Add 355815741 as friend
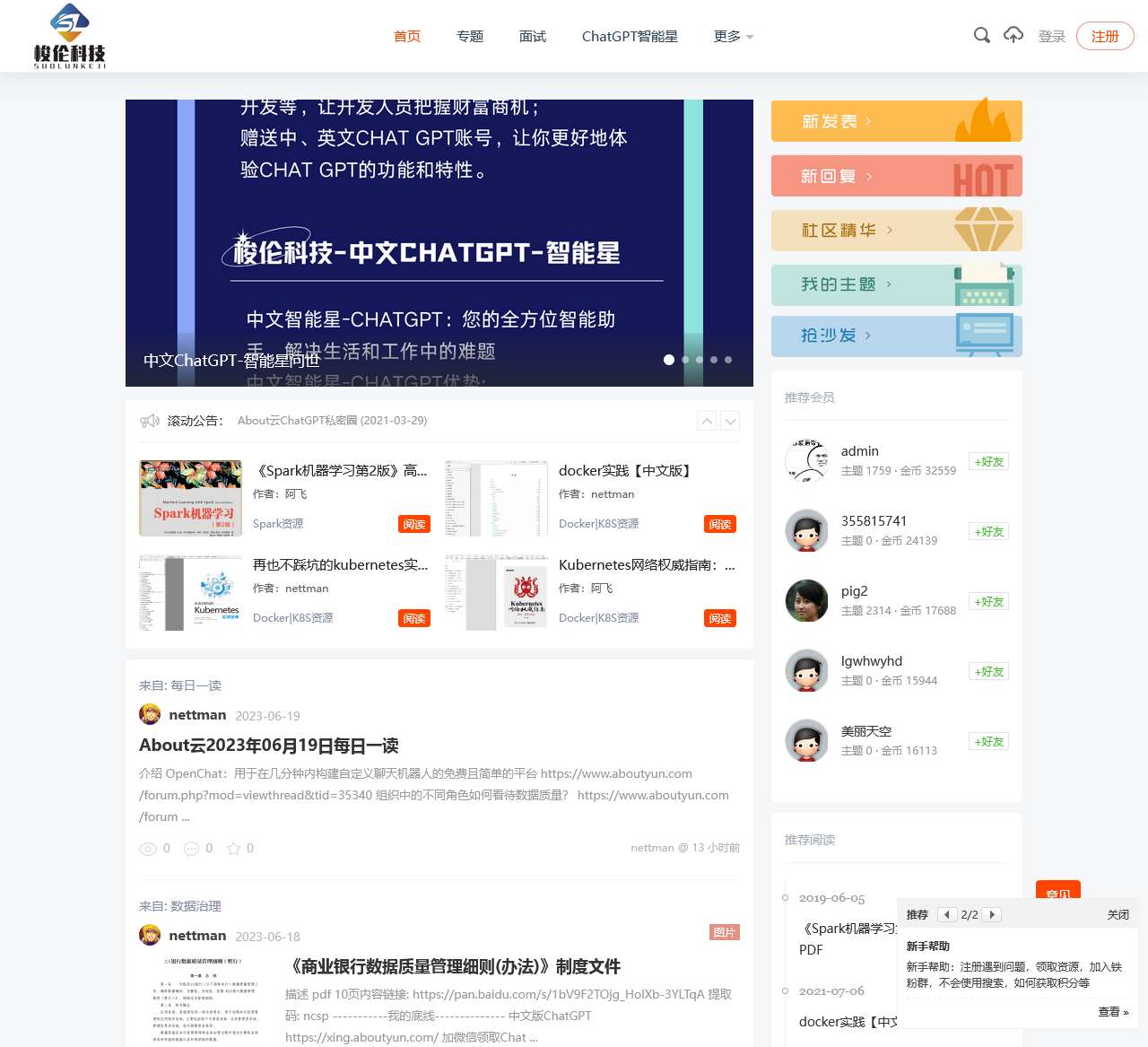 pyautogui.click(x=989, y=532)
